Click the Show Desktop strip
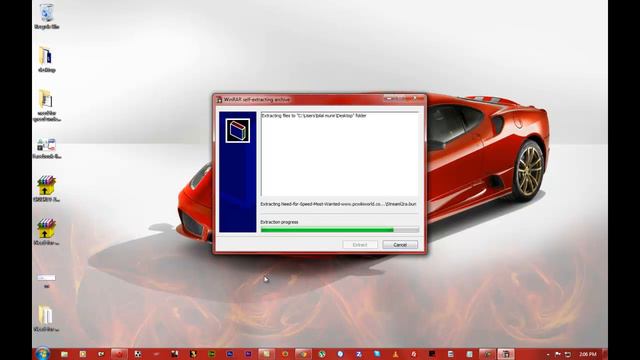Image resolution: width=640 pixels, height=360 pixels. point(605,354)
